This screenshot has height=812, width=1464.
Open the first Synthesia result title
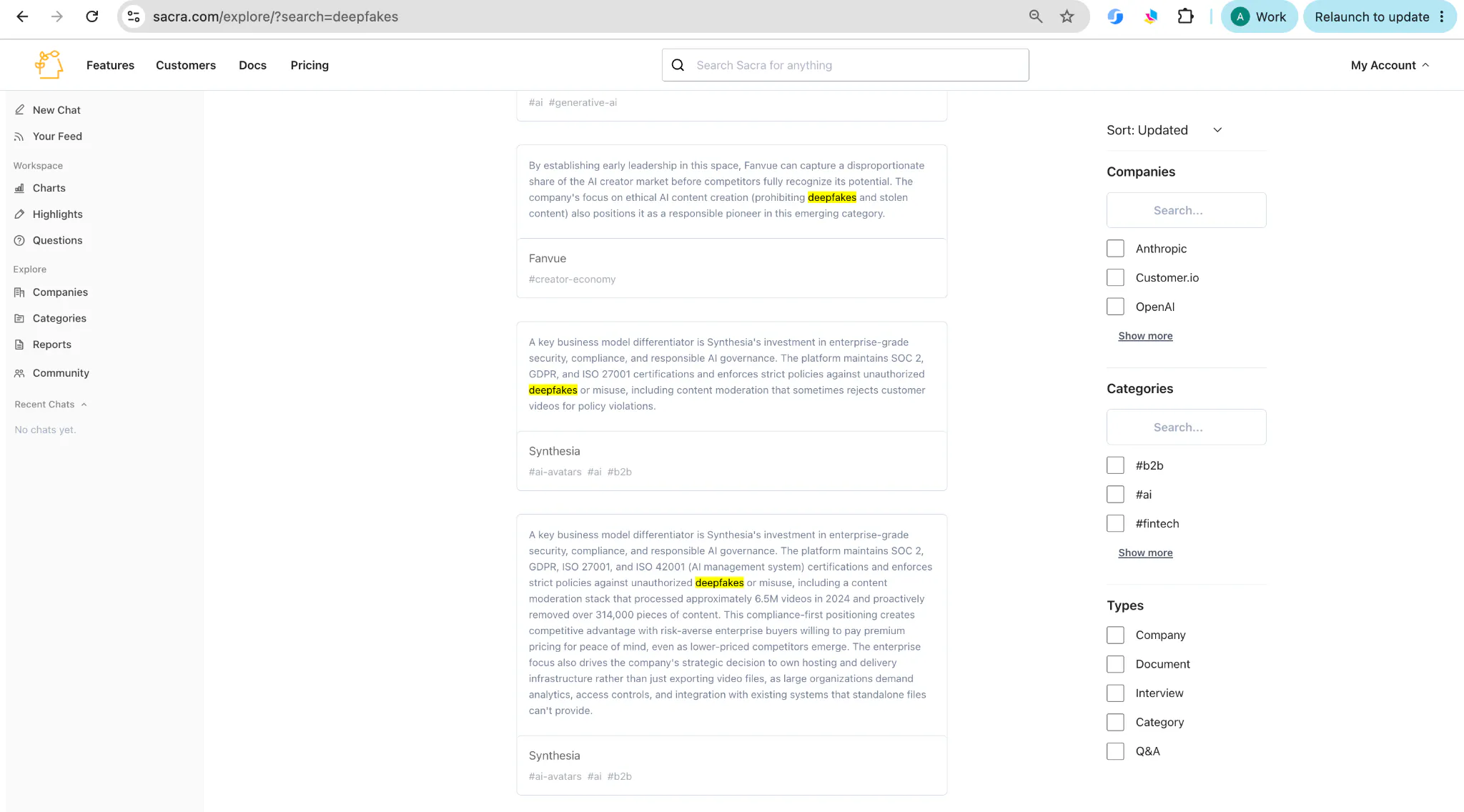click(x=554, y=451)
